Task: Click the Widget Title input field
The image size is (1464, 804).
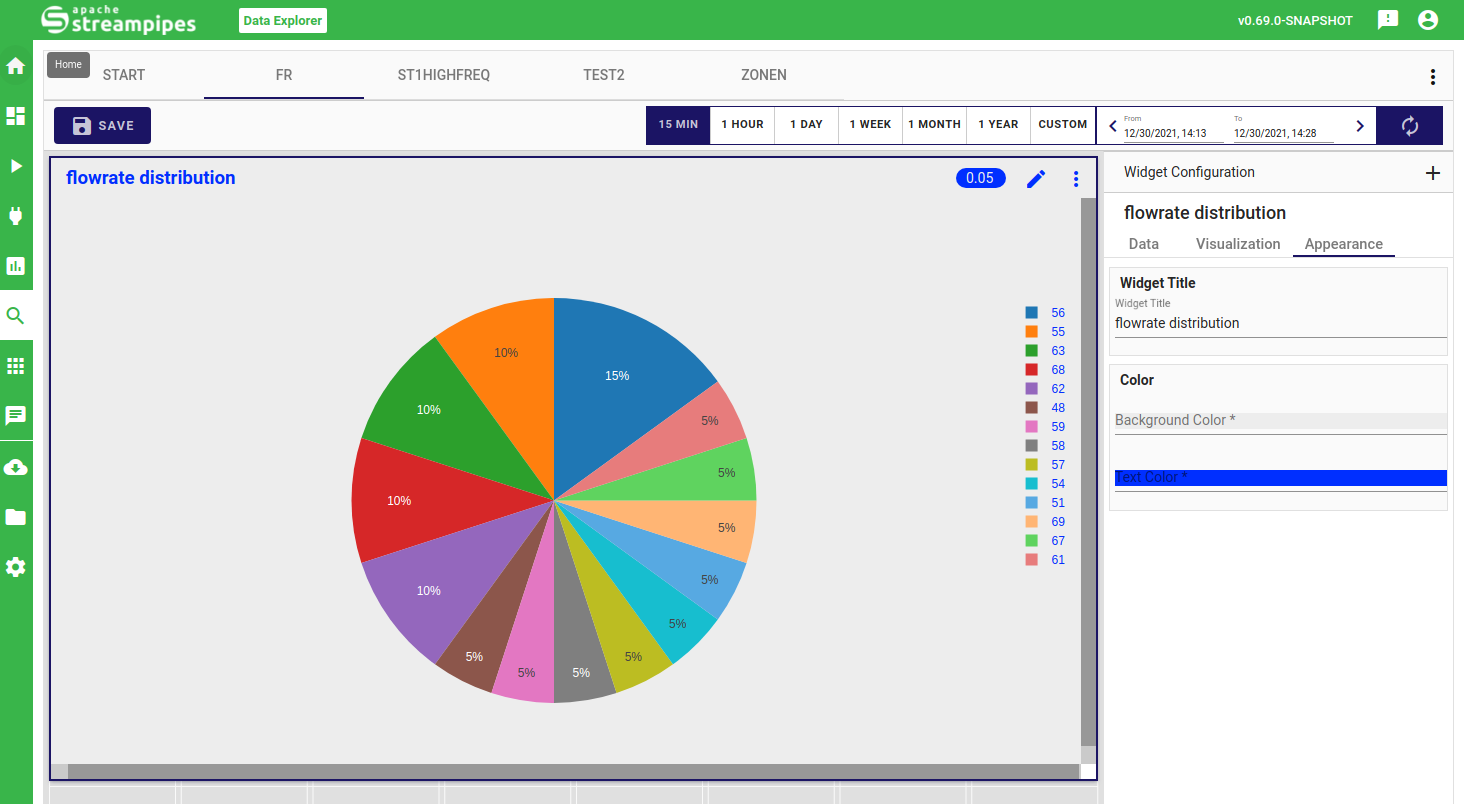Action: click(1280, 323)
